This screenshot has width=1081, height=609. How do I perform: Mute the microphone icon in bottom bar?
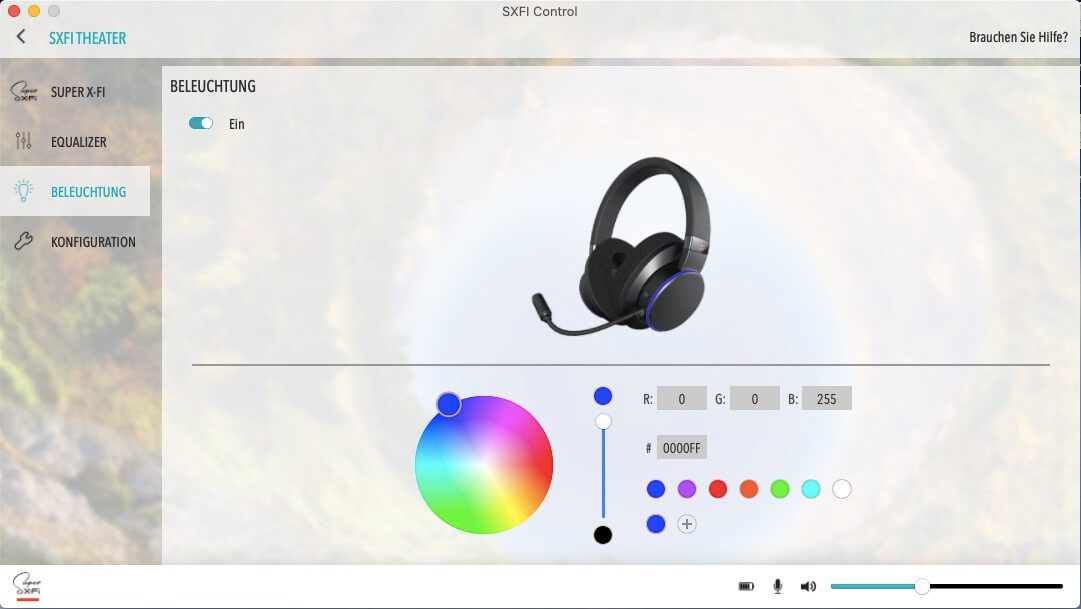[x=777, y=586]
